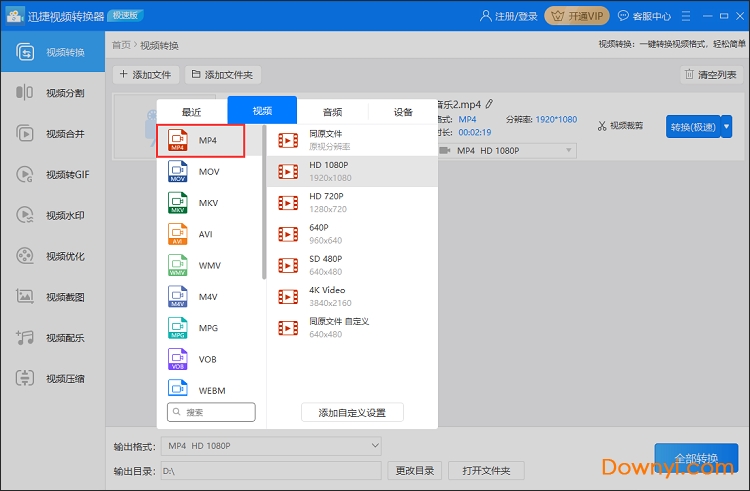Click the format list scrollbar
This screenshot has height=491, width=750.
click(264, 202)
